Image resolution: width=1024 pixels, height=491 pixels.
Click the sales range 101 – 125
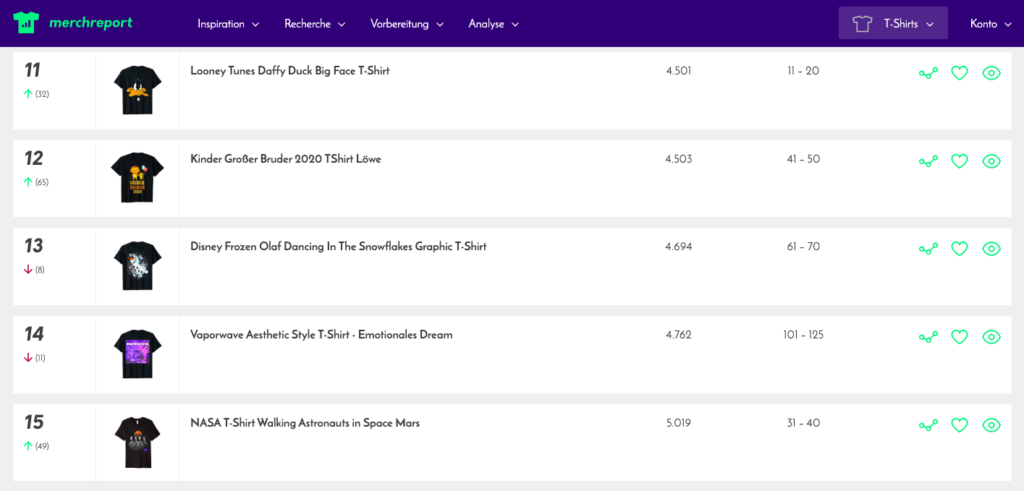click(803, 335)
